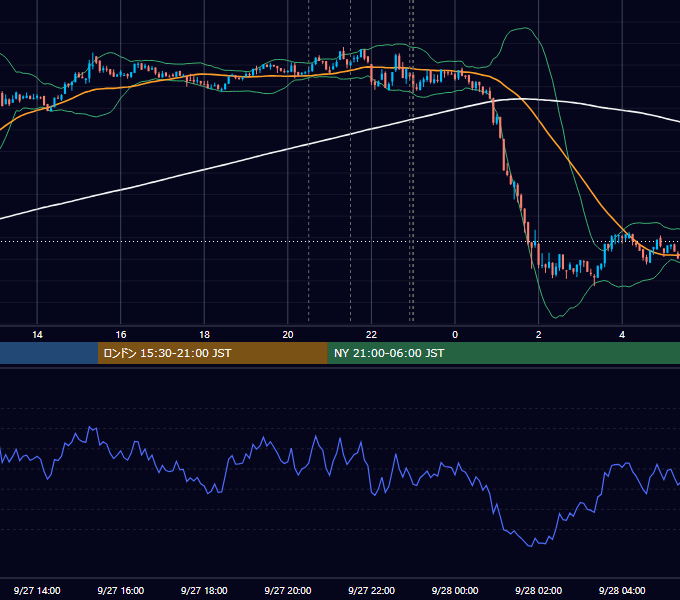Click the hour label 14 on the axis
Image resolution: width=680 pixels, height=600 pixels.
tap(37, 335)
